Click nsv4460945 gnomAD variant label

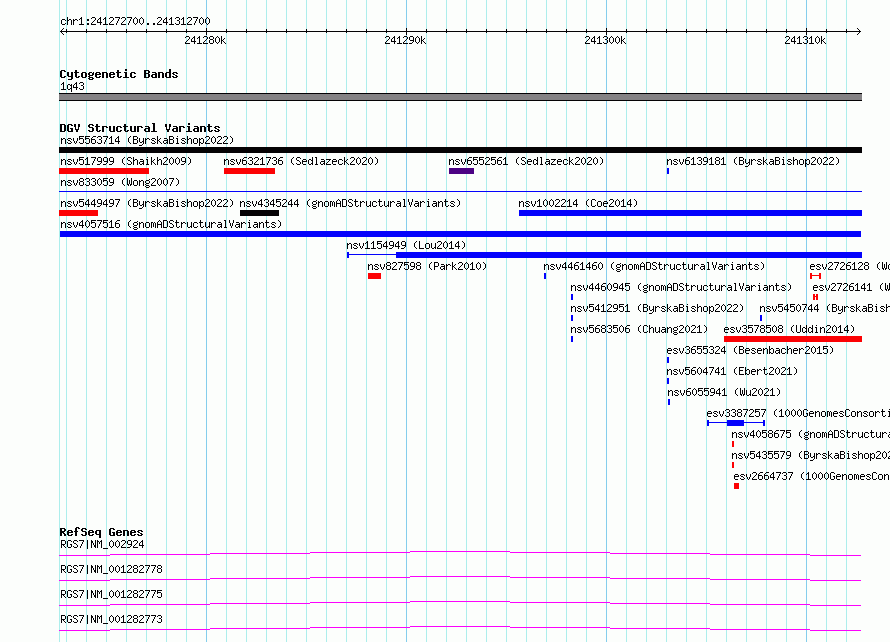pos(681,287)
